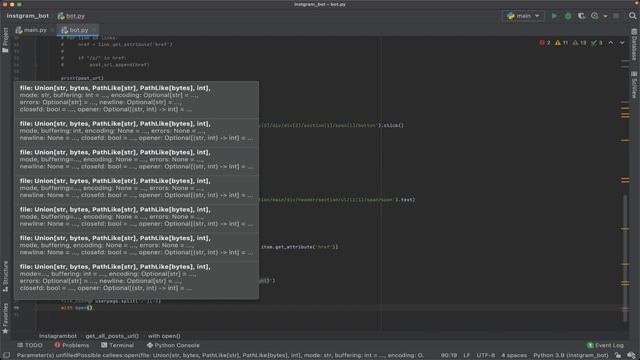
Task: Go to previous highlighted problem arrow
Action: click(611, 42)
